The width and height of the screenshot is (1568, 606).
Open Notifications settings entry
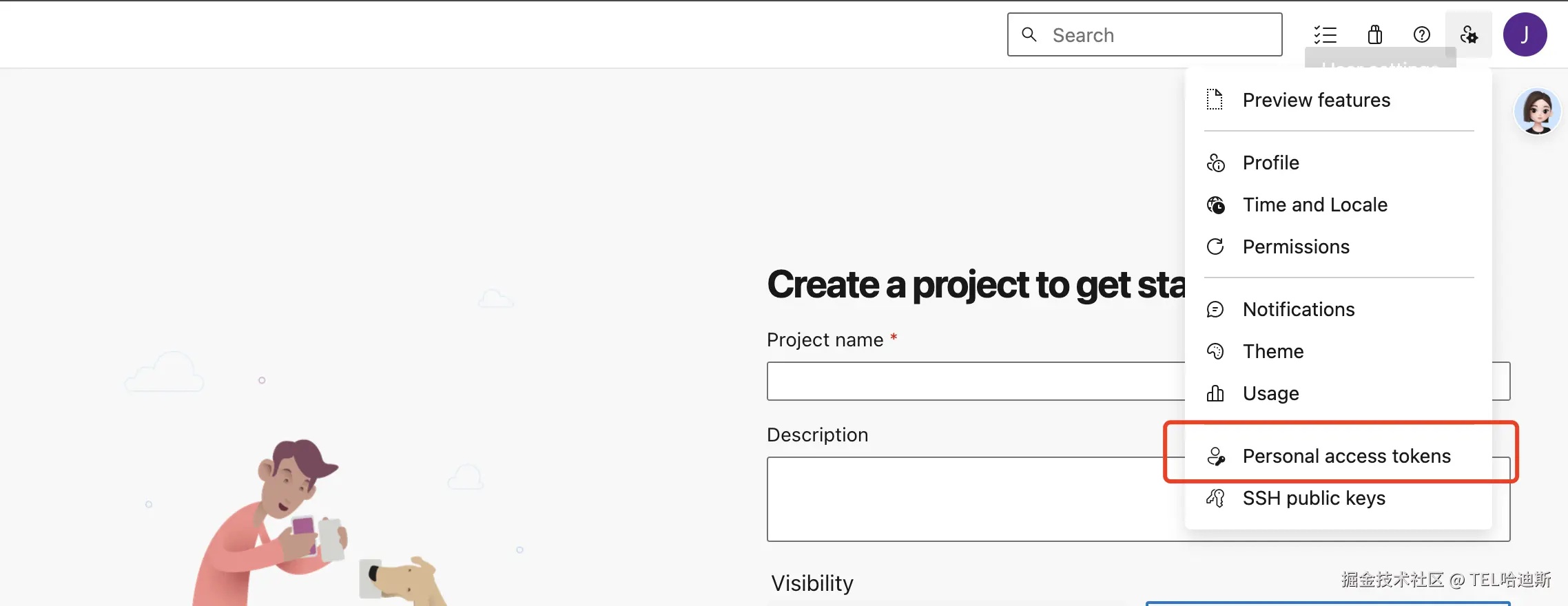tap(1298, 310)
